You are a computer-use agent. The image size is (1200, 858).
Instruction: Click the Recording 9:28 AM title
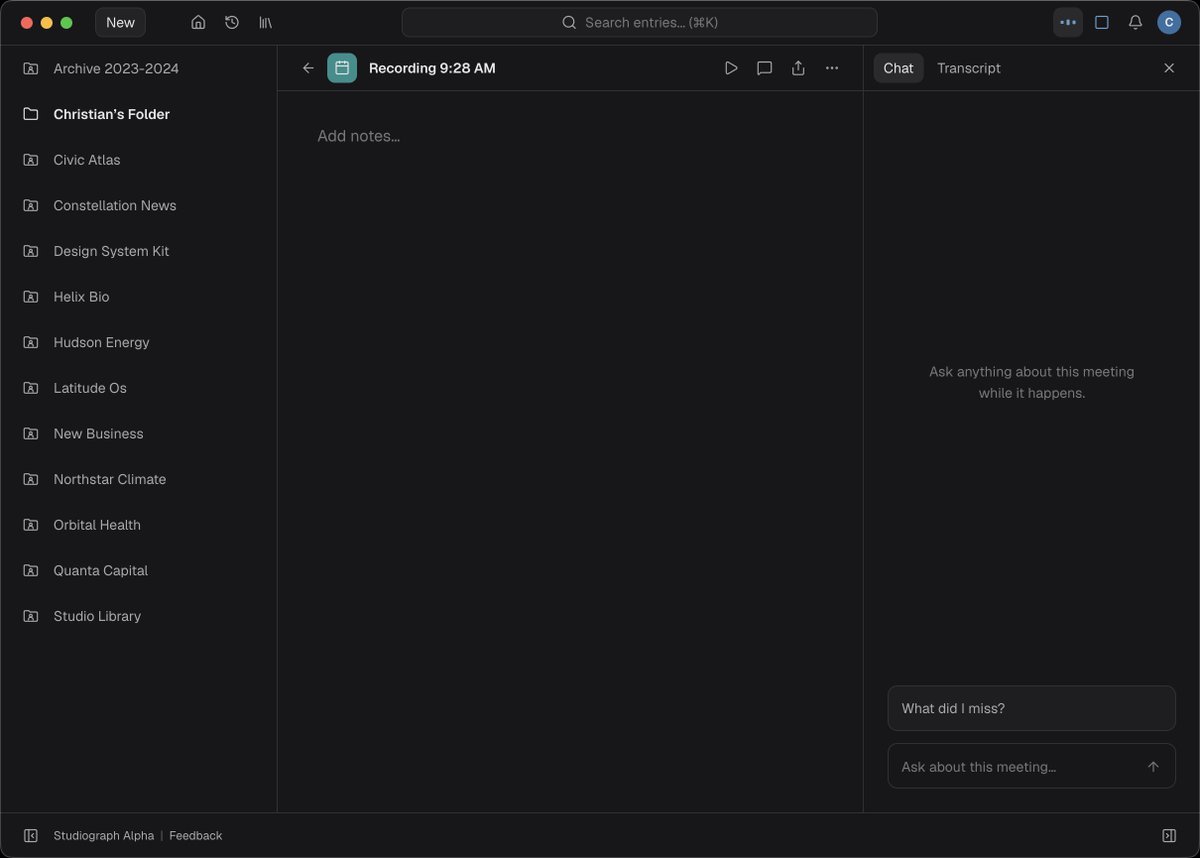tap(432, 68)
